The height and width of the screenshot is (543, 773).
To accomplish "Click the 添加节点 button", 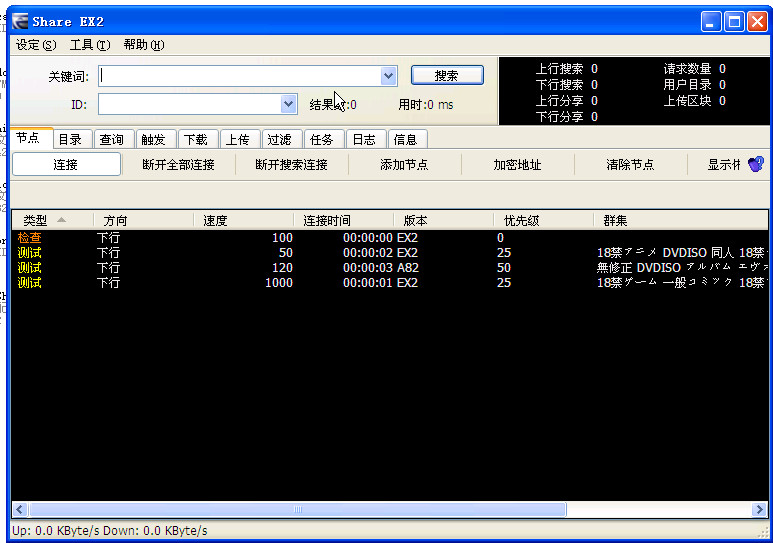I will (404, 164).
